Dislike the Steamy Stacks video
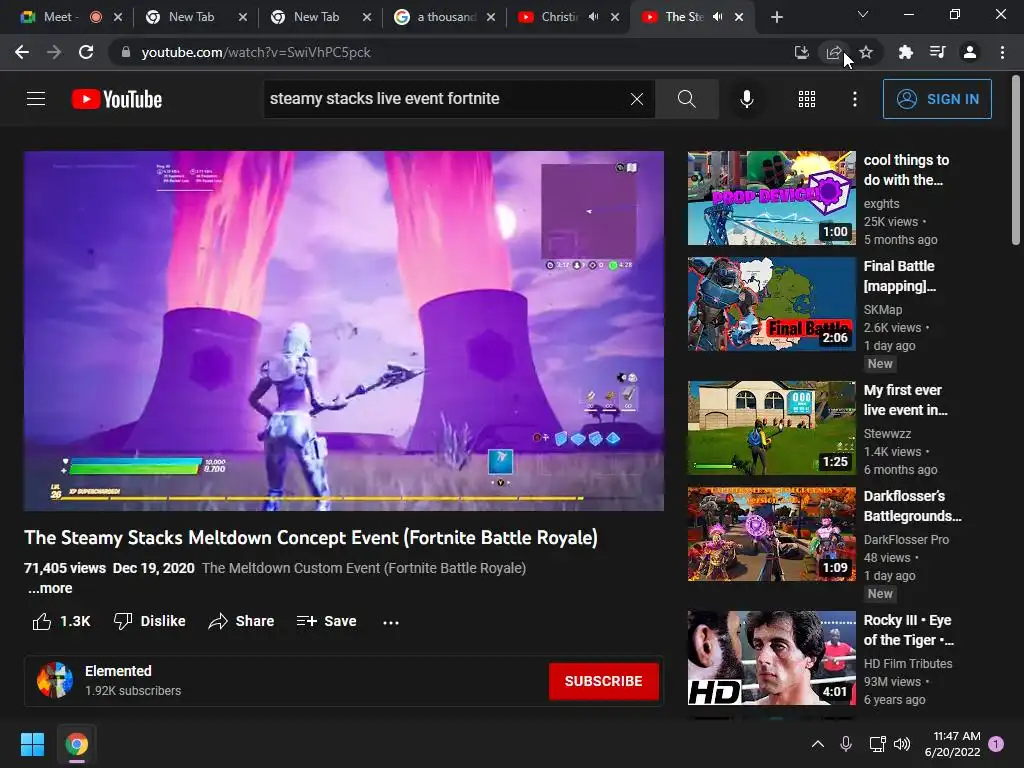The image size is (1024, 768). pos(150,621)
